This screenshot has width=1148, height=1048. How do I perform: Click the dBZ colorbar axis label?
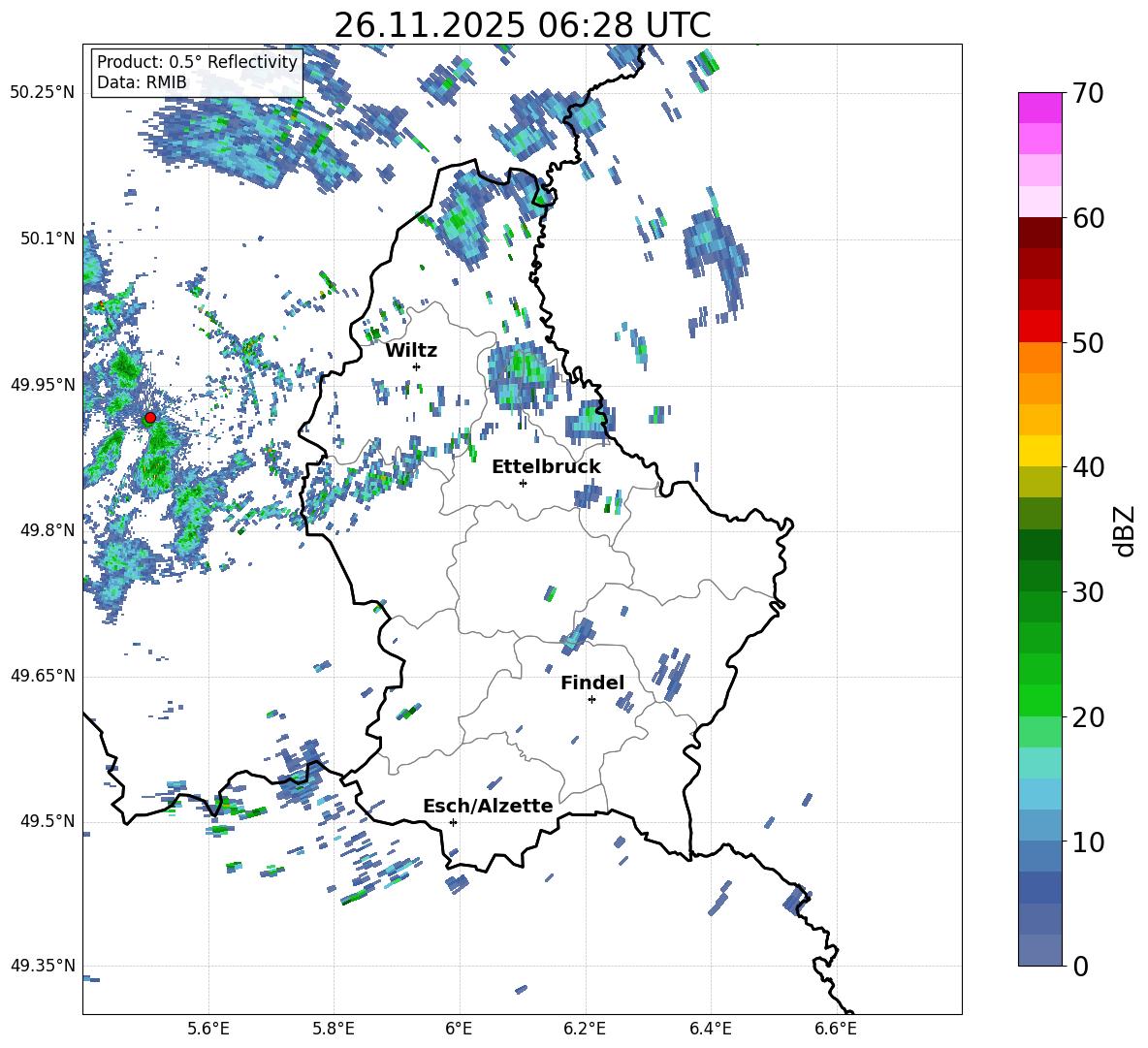tap(1125, 530)
